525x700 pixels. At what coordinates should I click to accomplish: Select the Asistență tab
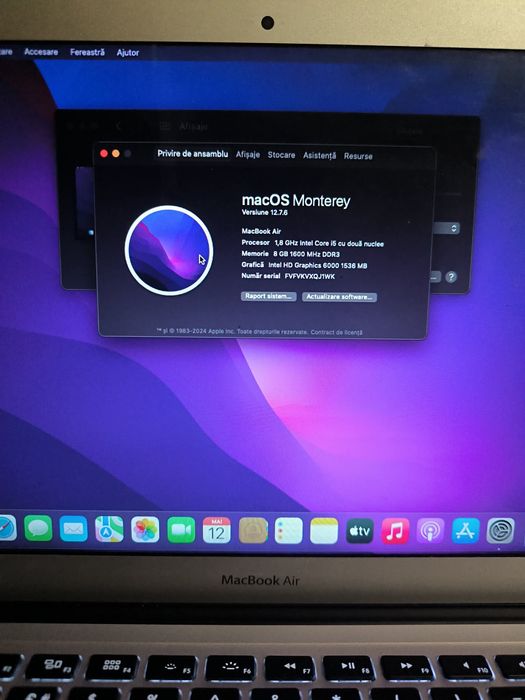click(x=320, y=155)
